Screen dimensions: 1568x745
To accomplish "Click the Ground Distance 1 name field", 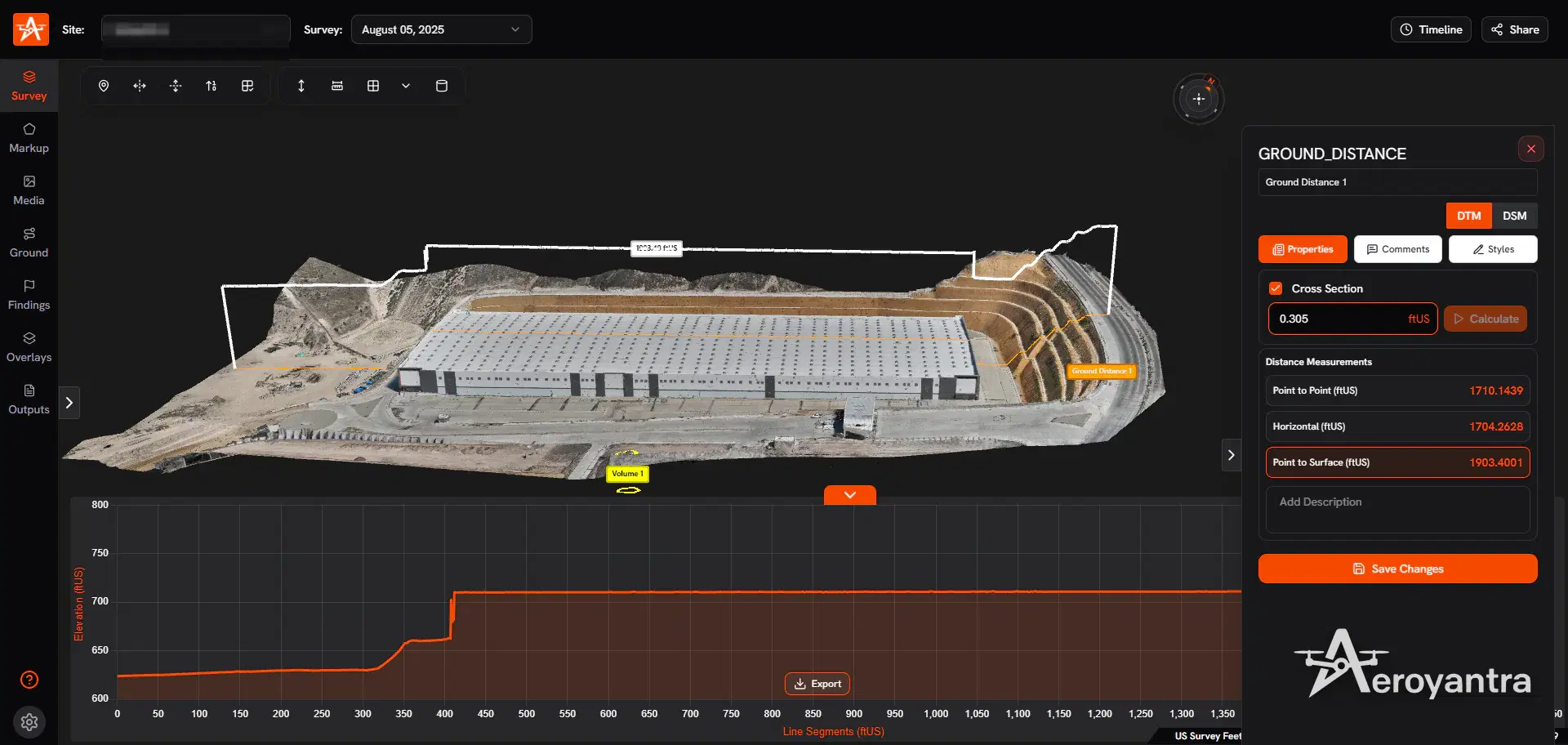I will click(x=1398, y=182).
